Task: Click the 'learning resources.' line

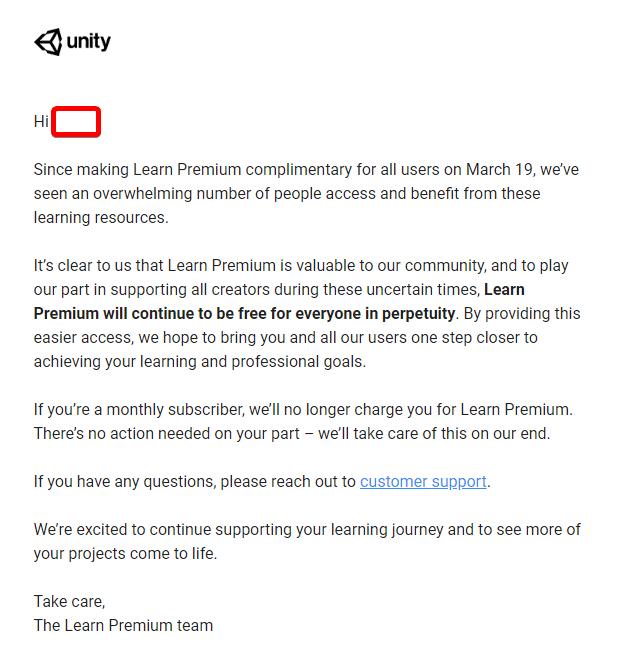Action: pyautogui.click(x=101, y=218)
